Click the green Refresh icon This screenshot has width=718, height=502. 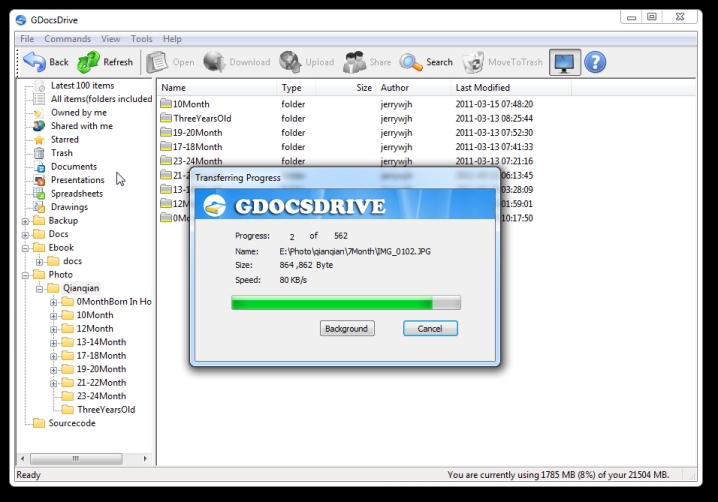pyautogui.click(x=89, y=62)
